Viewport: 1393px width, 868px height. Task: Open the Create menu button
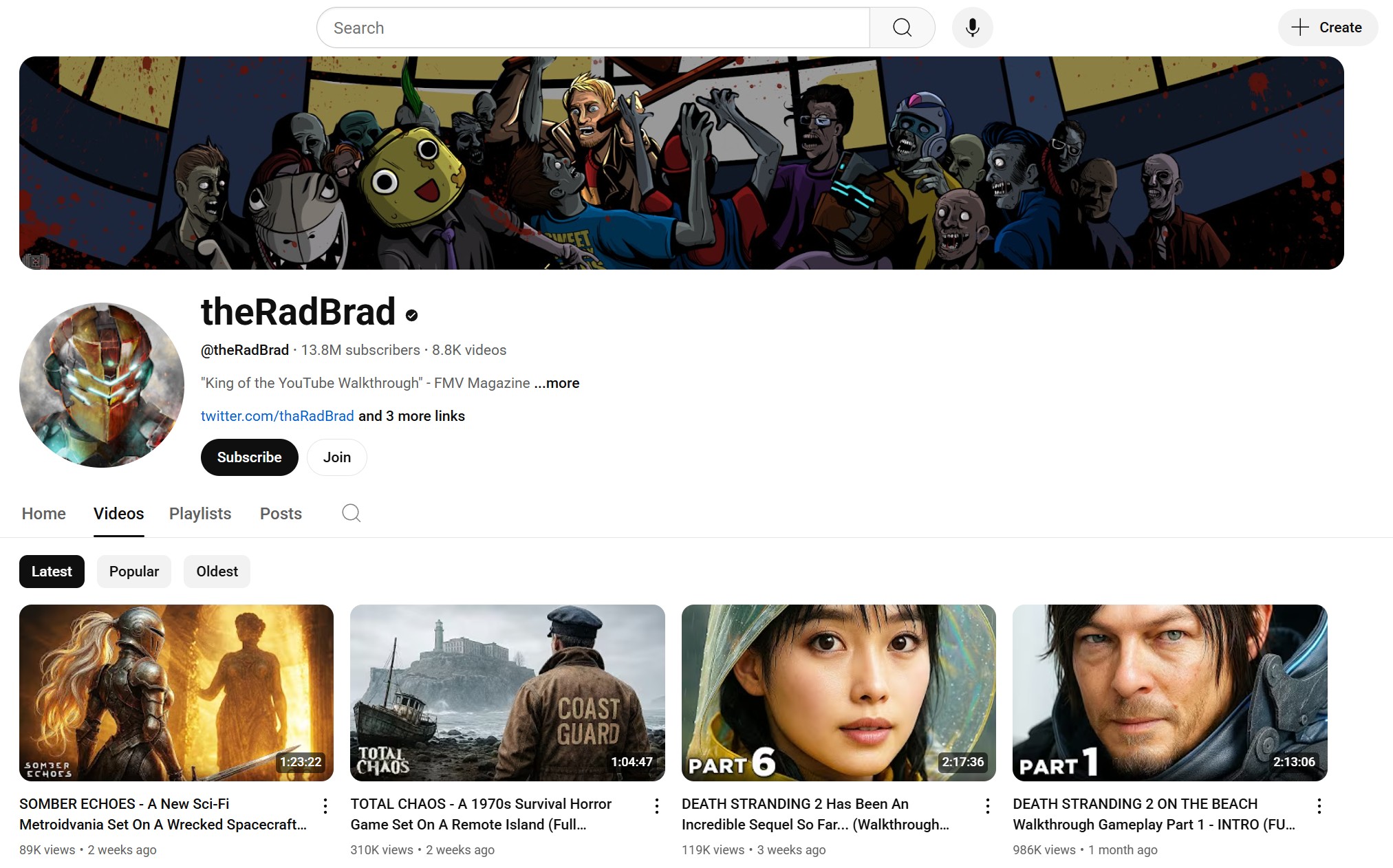(x=1327, y=28)
